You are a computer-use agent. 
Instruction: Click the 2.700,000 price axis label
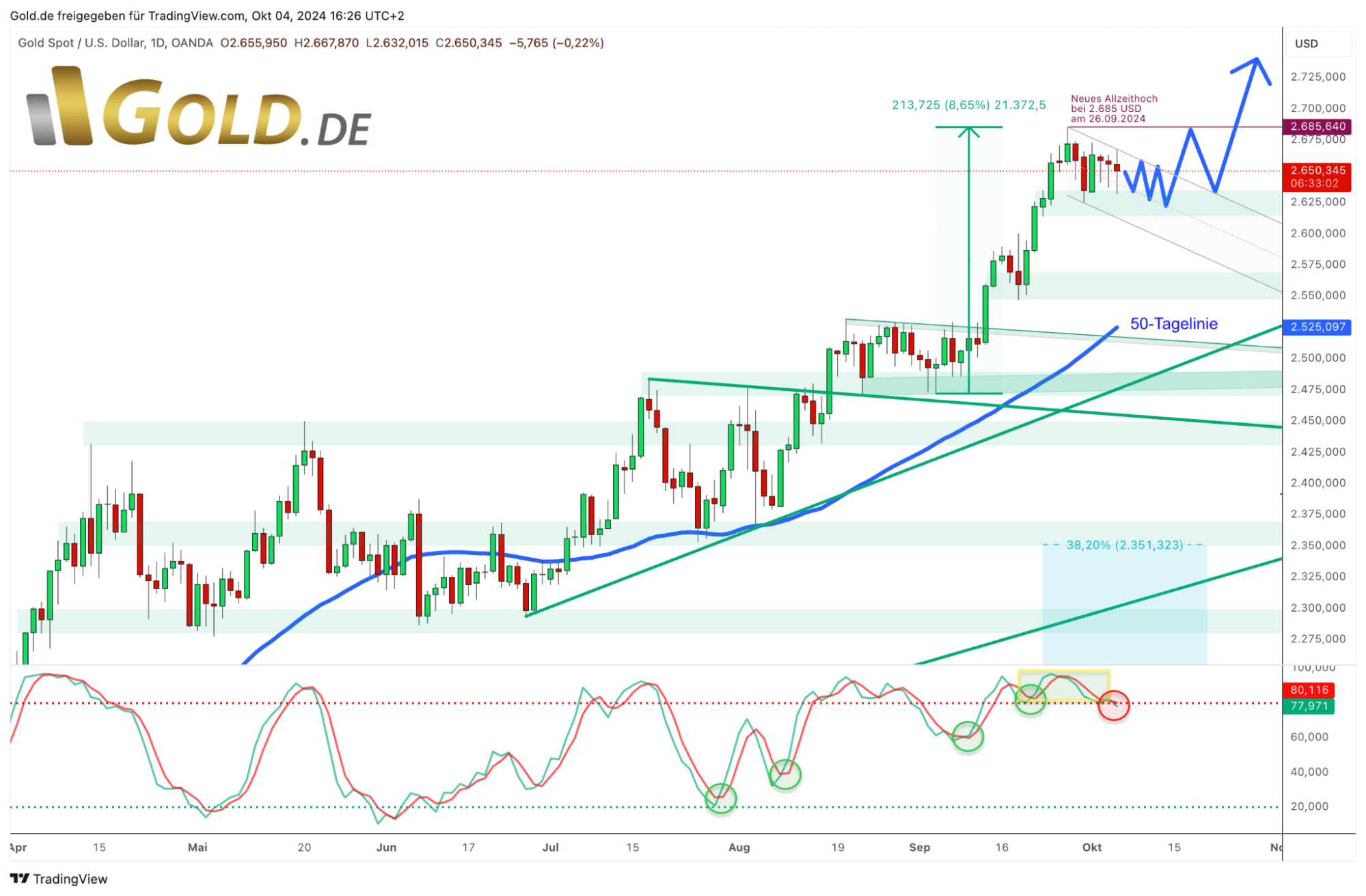(1317, 108)
